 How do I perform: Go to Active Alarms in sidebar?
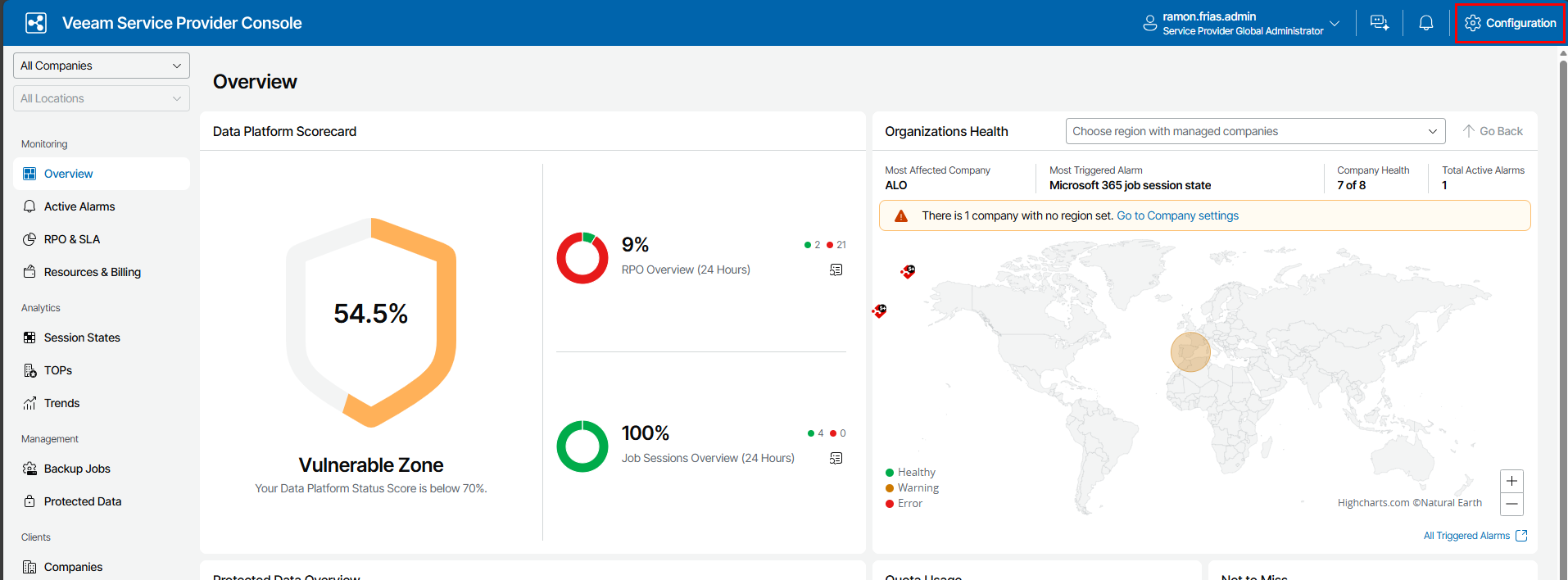[79, 206]
